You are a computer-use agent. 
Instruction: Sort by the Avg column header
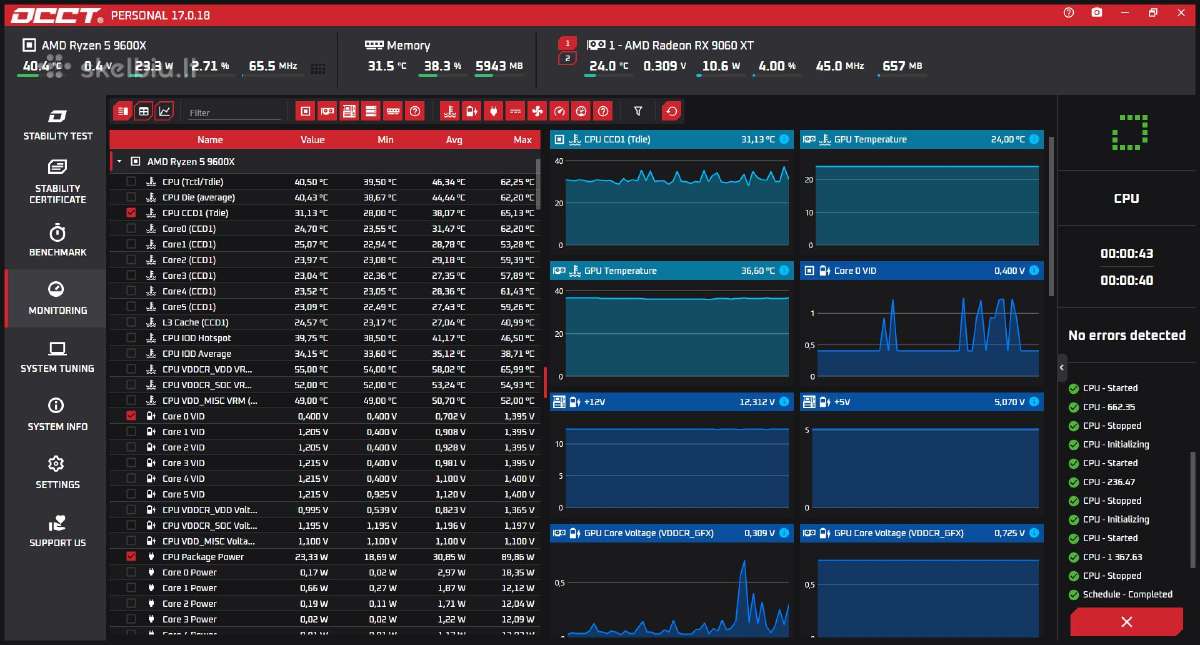point(454,140)
